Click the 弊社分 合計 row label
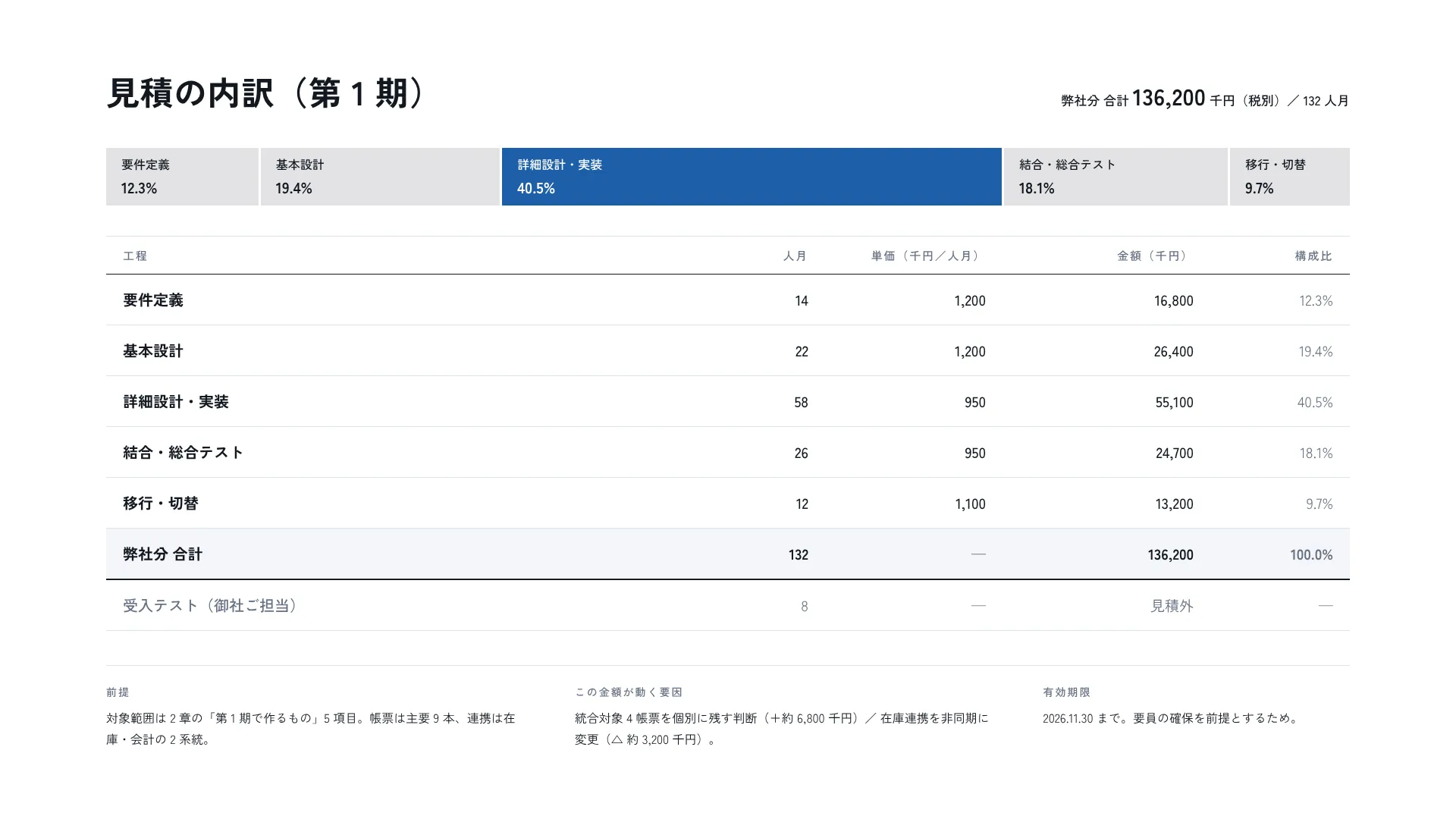 coord(163,554)
